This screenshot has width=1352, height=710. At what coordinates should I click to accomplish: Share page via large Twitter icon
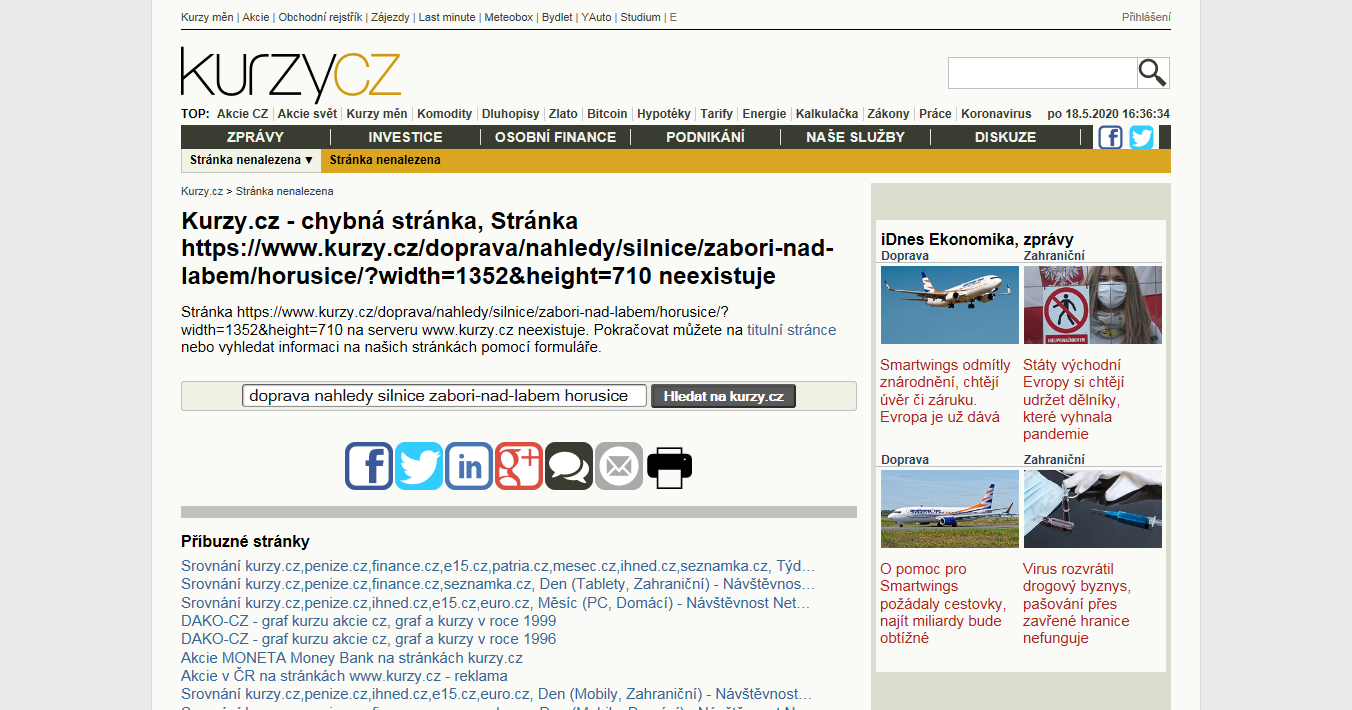coord(419,466)
